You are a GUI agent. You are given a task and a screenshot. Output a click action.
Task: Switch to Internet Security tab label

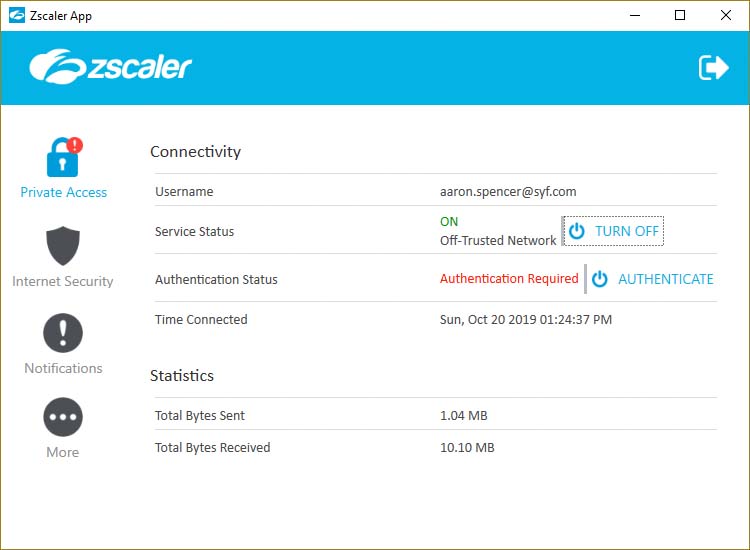63,281
